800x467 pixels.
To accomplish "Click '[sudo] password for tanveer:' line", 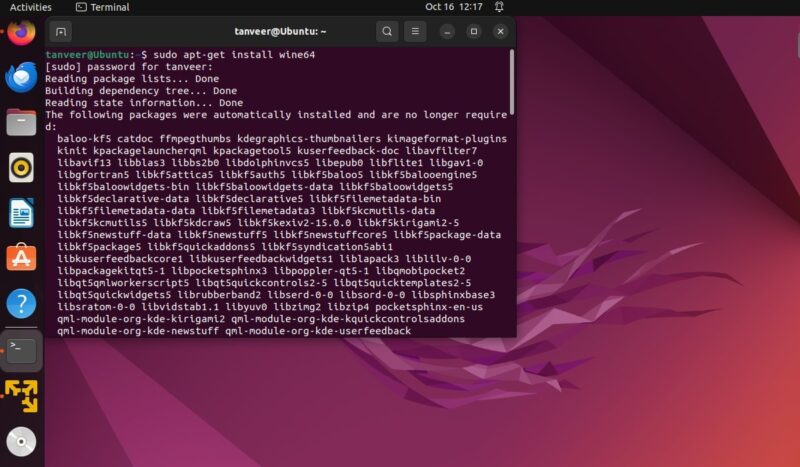I will coord(129,67).
